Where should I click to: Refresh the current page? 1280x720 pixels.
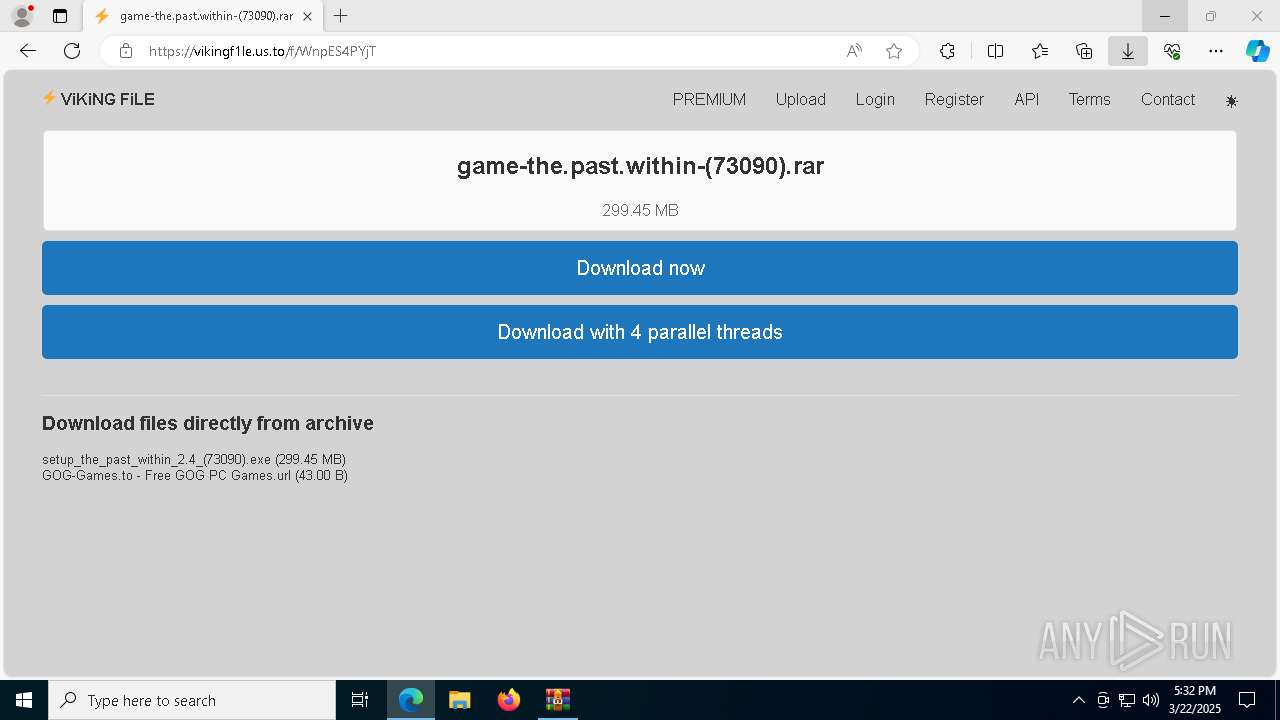(72, 51)
